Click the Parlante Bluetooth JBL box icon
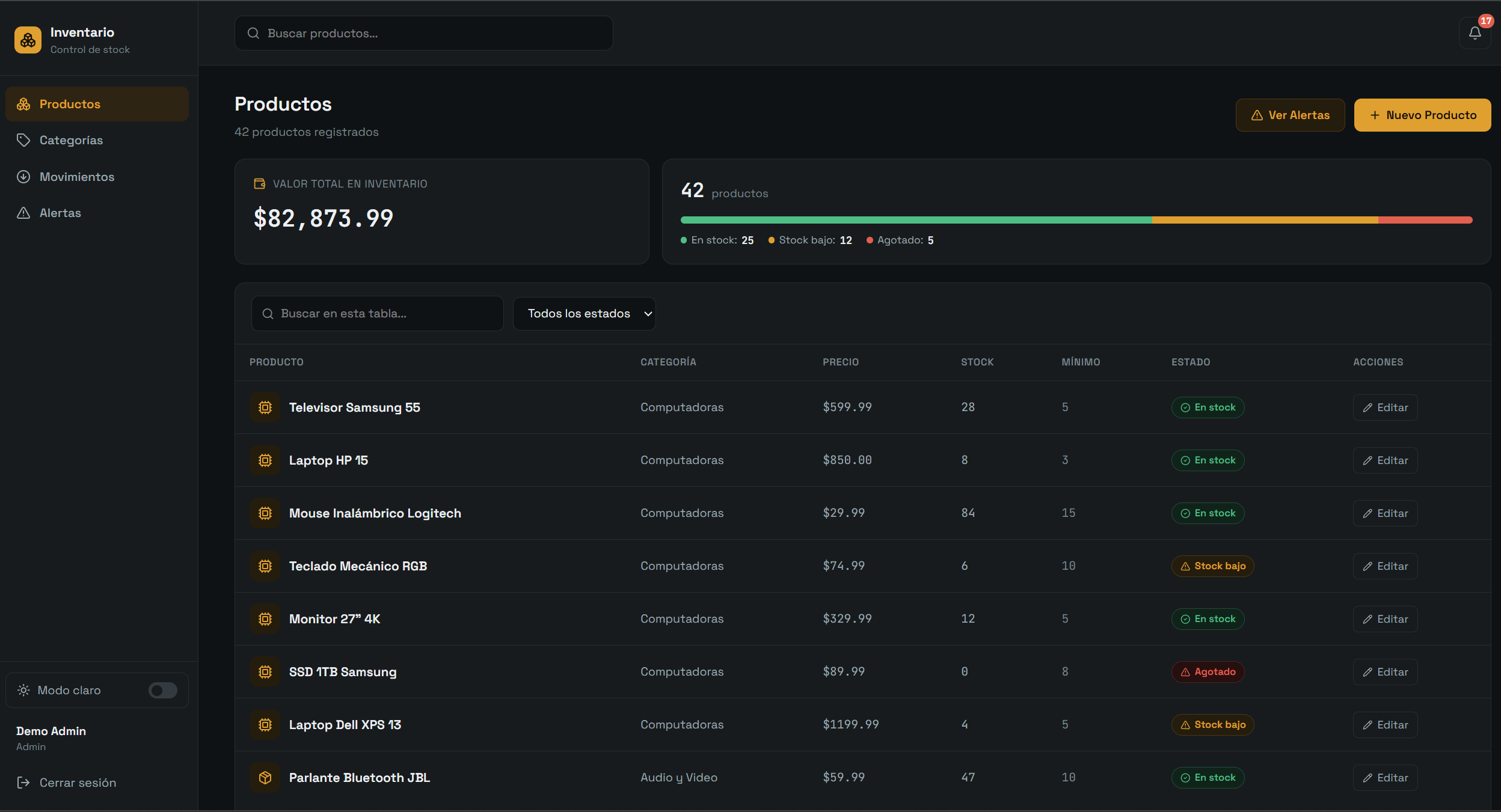Viewport: 1501px width, 812px height. pyautogui.click(x=265, y=778)
